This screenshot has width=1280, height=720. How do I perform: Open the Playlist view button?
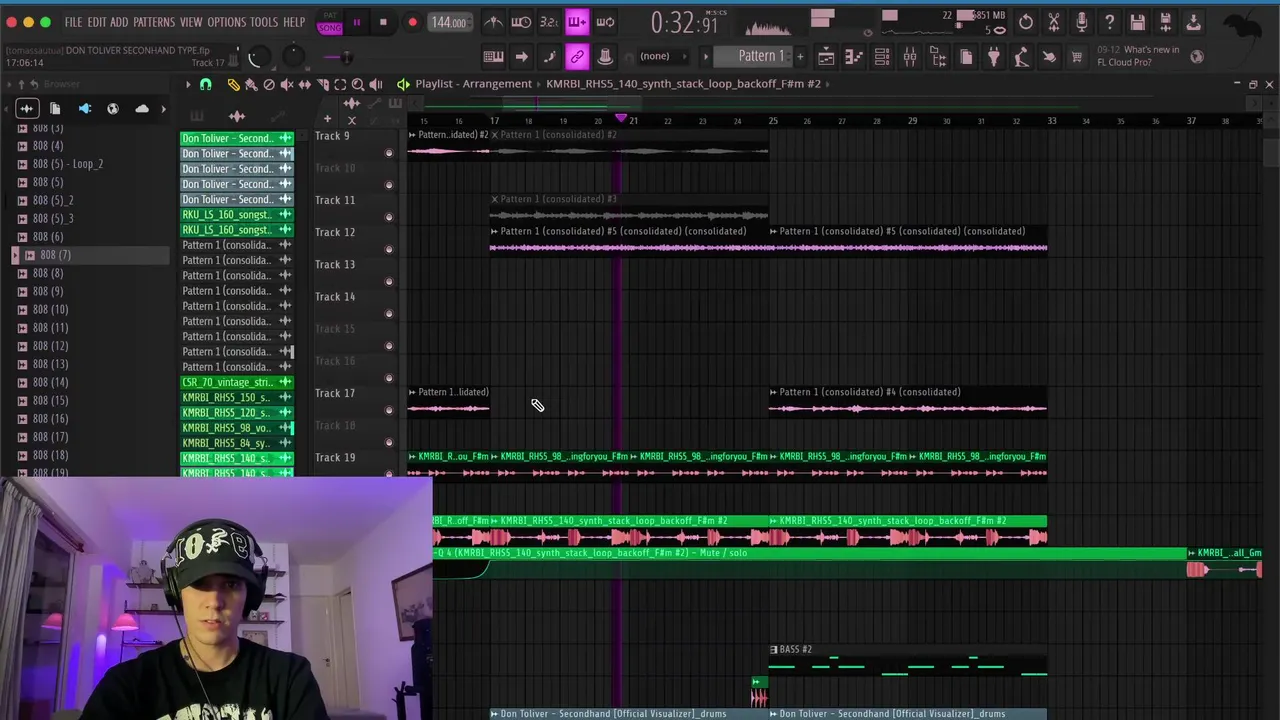826,57
